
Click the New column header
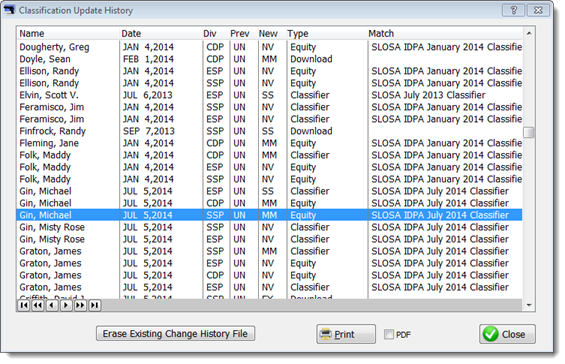(x=271, y=34)
